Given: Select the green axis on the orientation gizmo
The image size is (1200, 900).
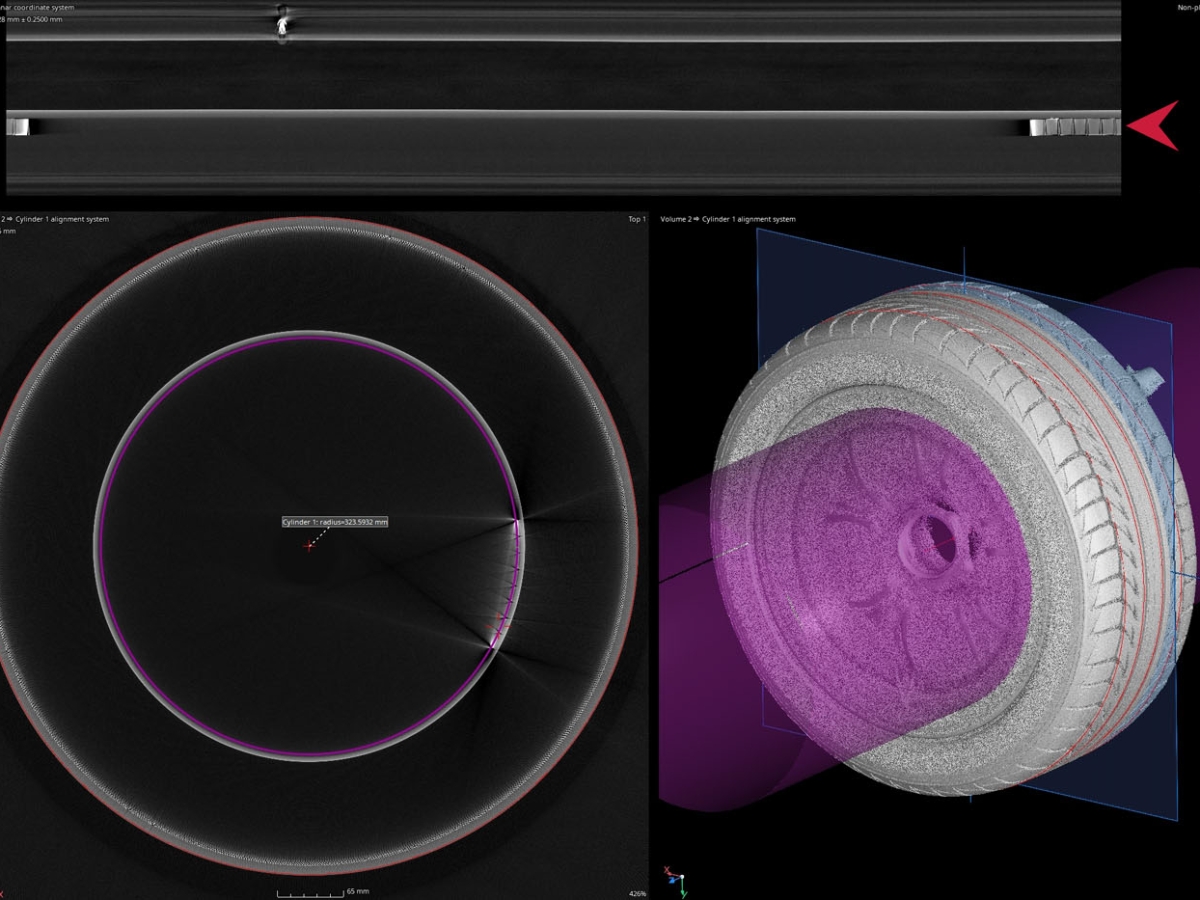Looking at the screenshot, I should pyautogui.click(x=683, y=891).
